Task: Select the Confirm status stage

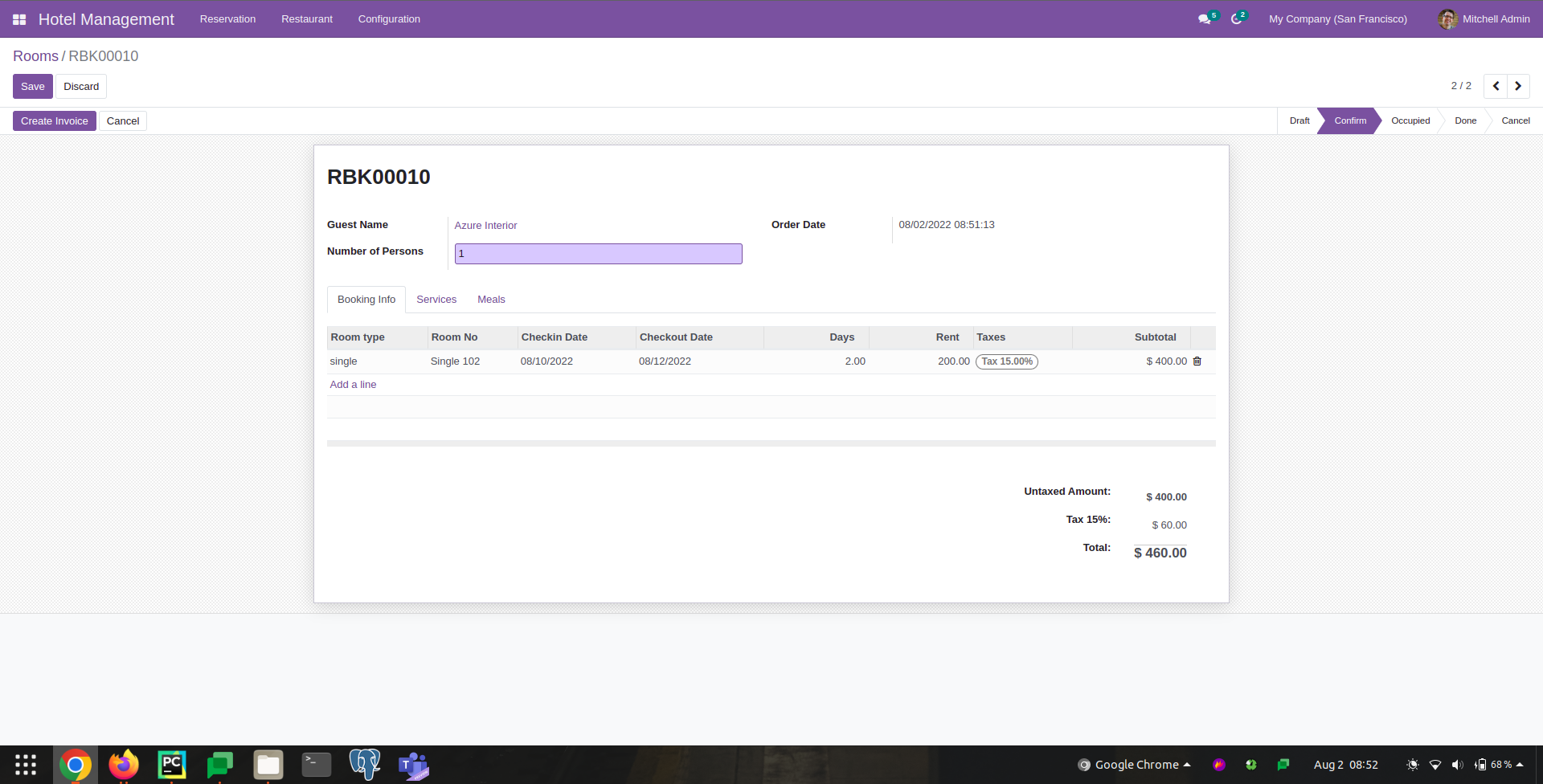Action: [1350, 121]
